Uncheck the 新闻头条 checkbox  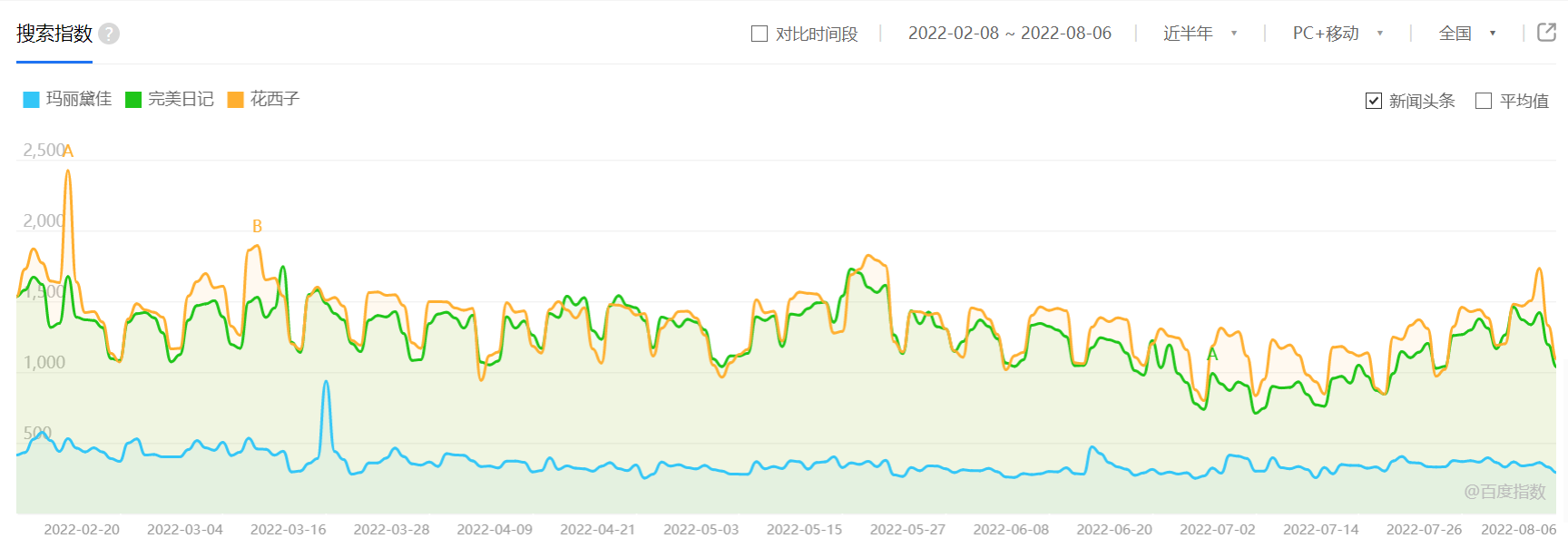[1374, 101]
